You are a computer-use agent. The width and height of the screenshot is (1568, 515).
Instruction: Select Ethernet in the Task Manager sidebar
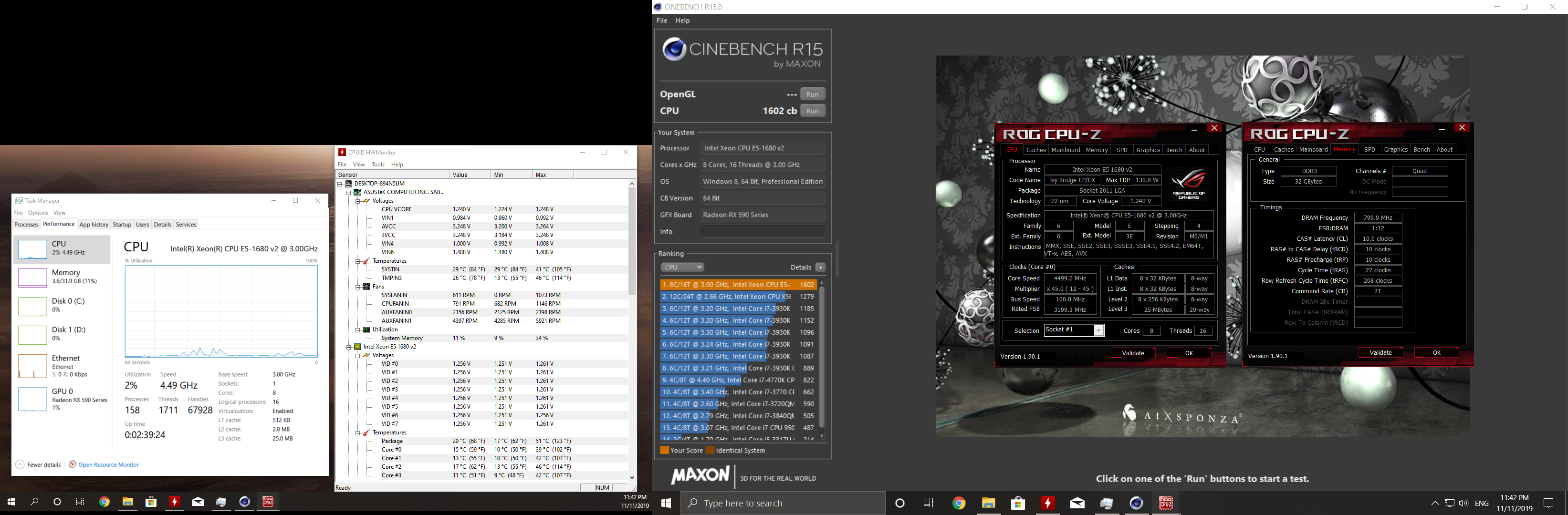(x=62, y=366)
